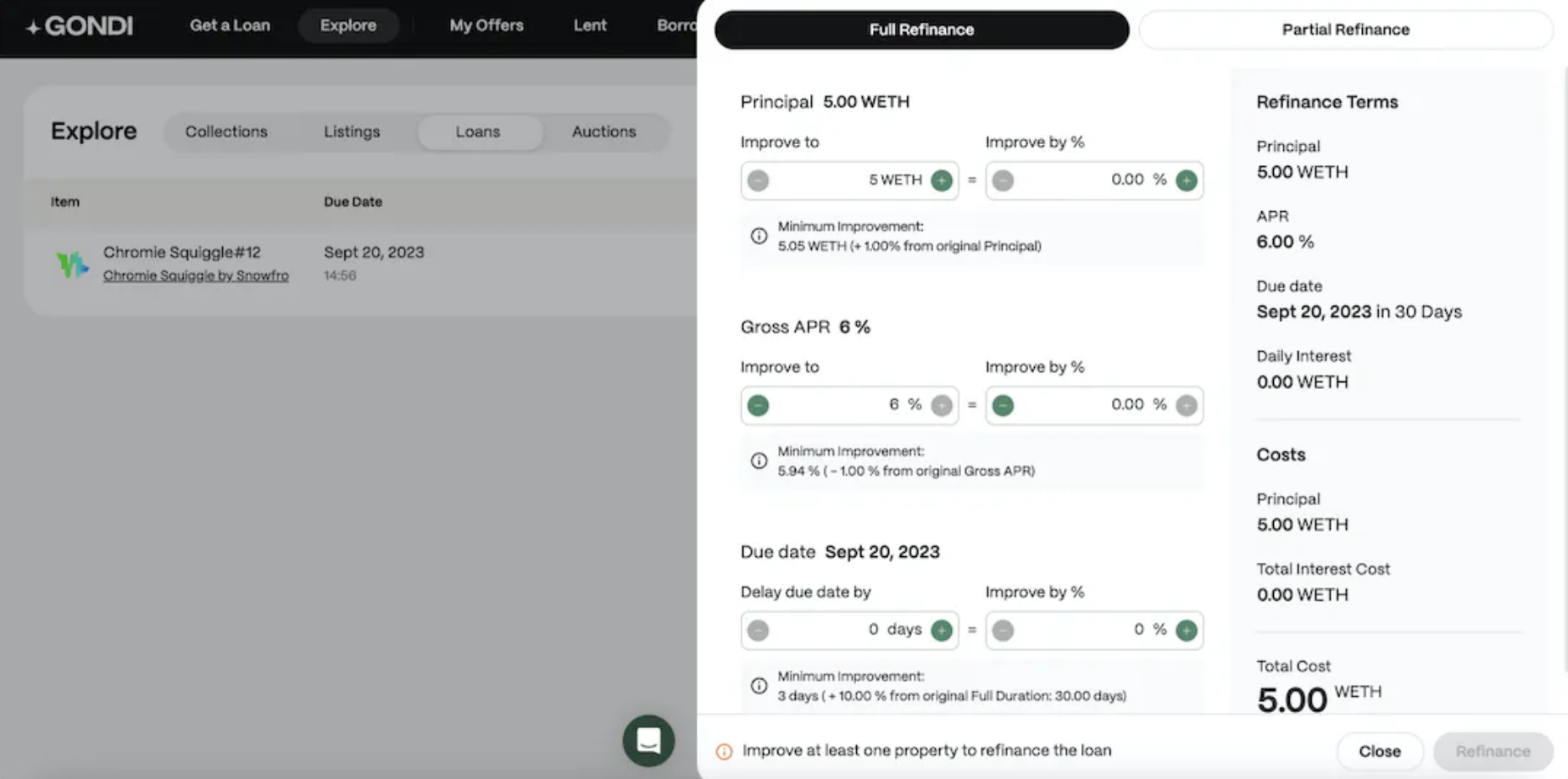Click Chromie Squiggle#12 item name
This screenshot has height=779, width=1568.
181,252
